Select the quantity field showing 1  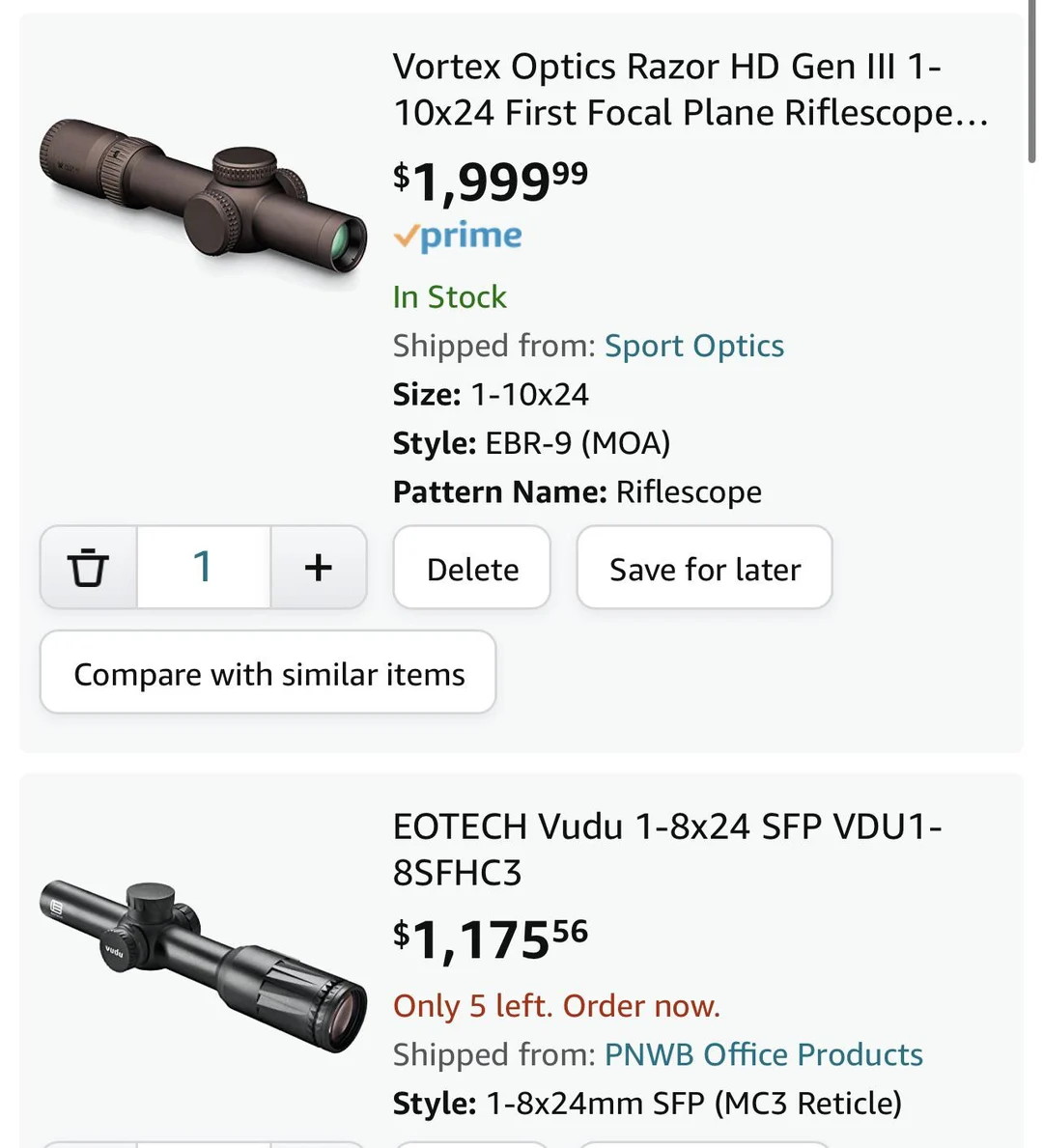(203, 567)
